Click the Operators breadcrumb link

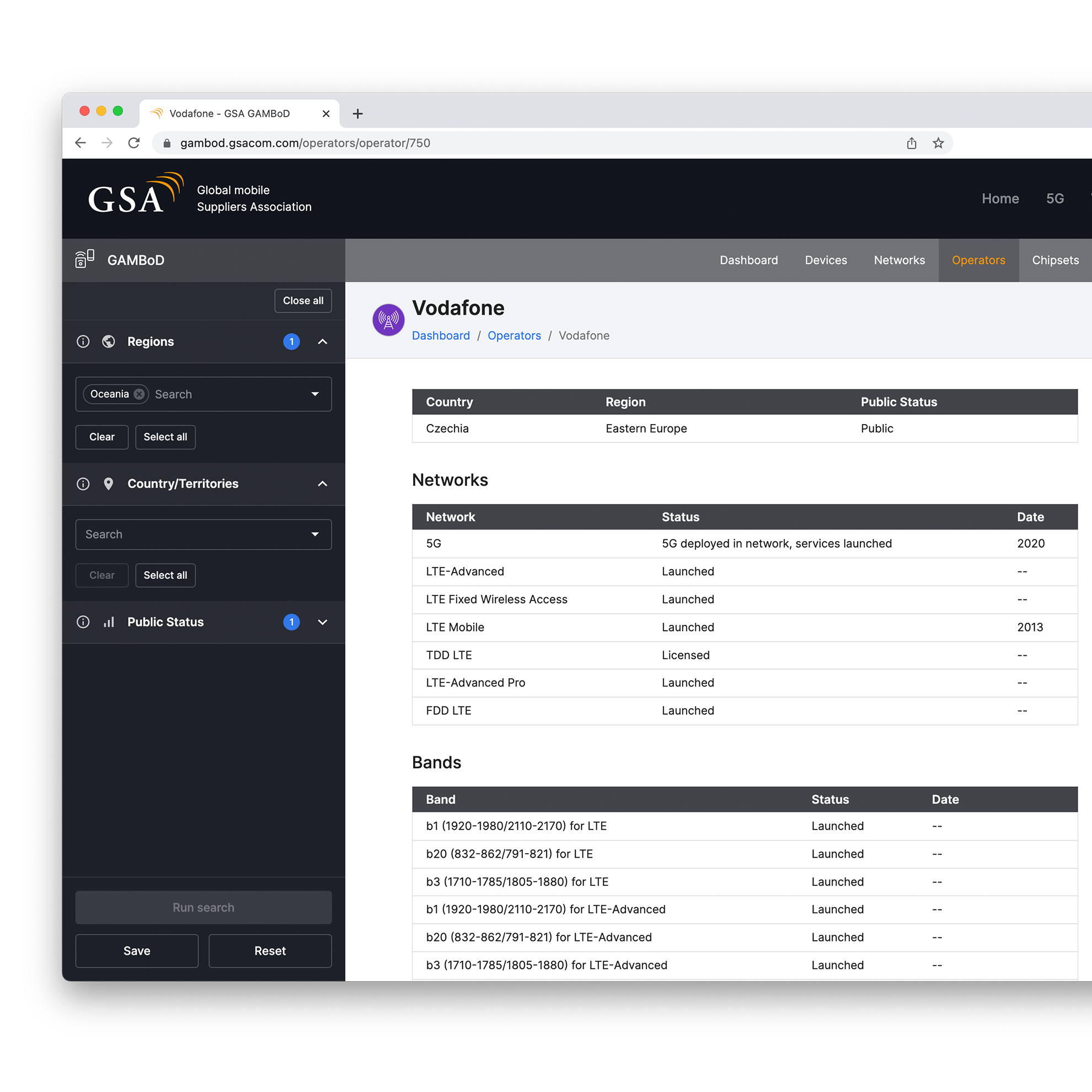click(x=514, y=336)
